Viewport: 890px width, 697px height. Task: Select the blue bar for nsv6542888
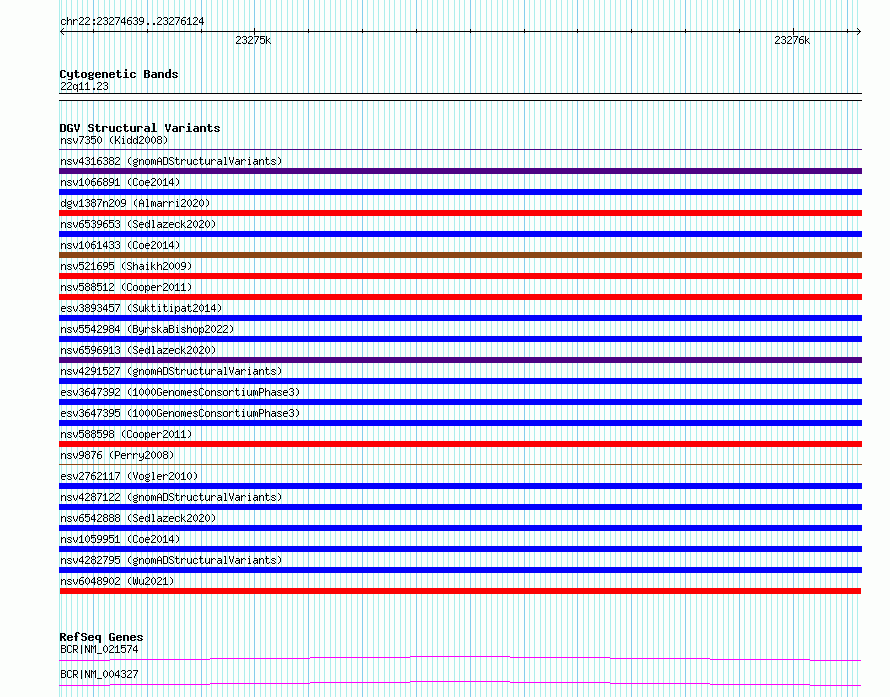[x=460, y=528]
